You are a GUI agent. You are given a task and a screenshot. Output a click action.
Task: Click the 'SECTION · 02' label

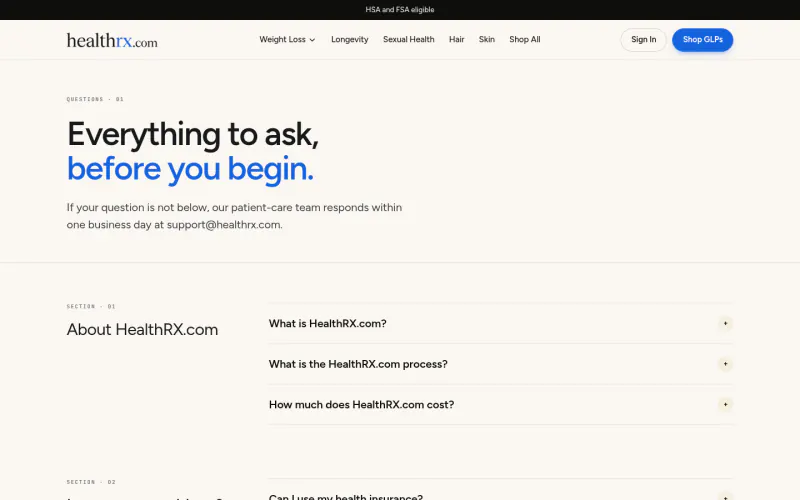[x=91, y=482]
